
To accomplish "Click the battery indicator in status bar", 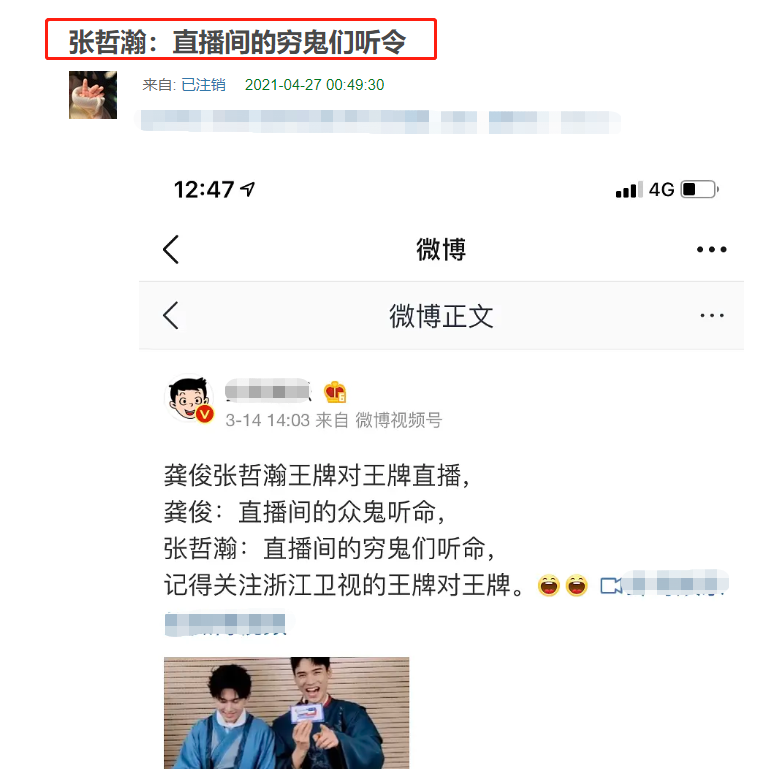I will pyautogui.click(x=700, y=189).
